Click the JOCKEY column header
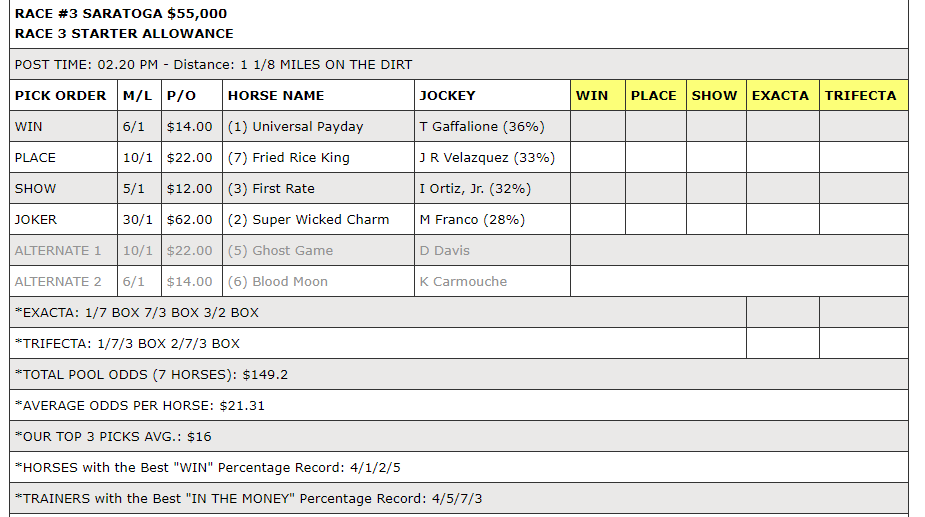The width and height of the screenshot is (925, 517). (x=448, y=96)
